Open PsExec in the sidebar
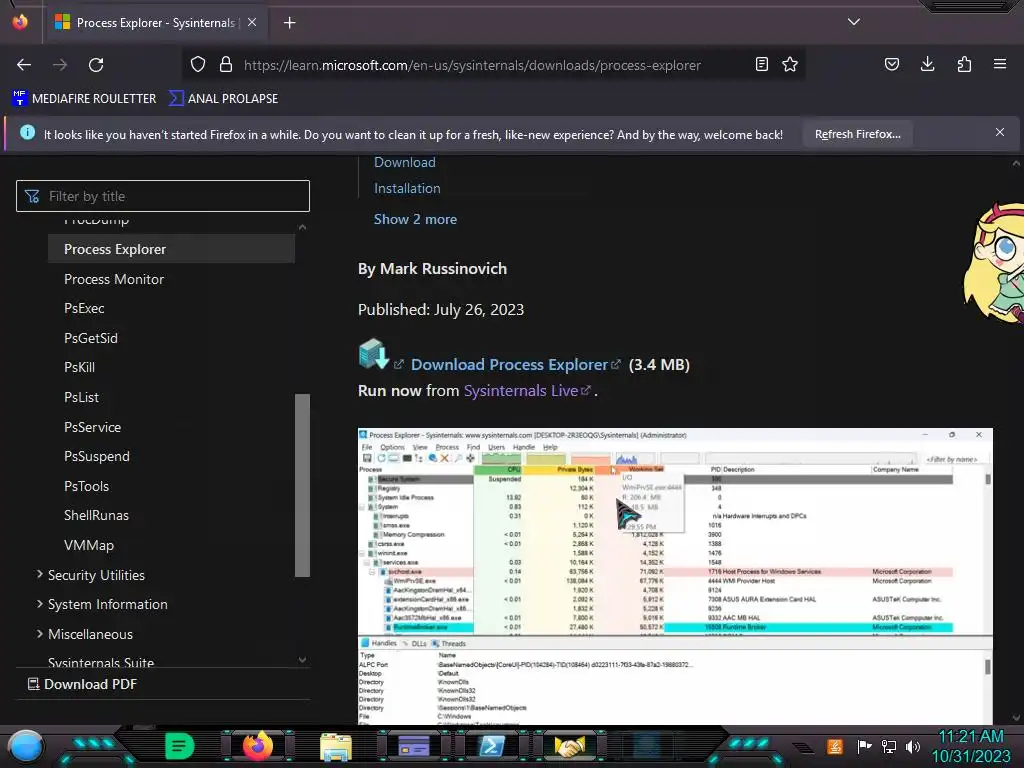Image resolution: width=1024 pixels, height=768 pixels. point(84,308)
